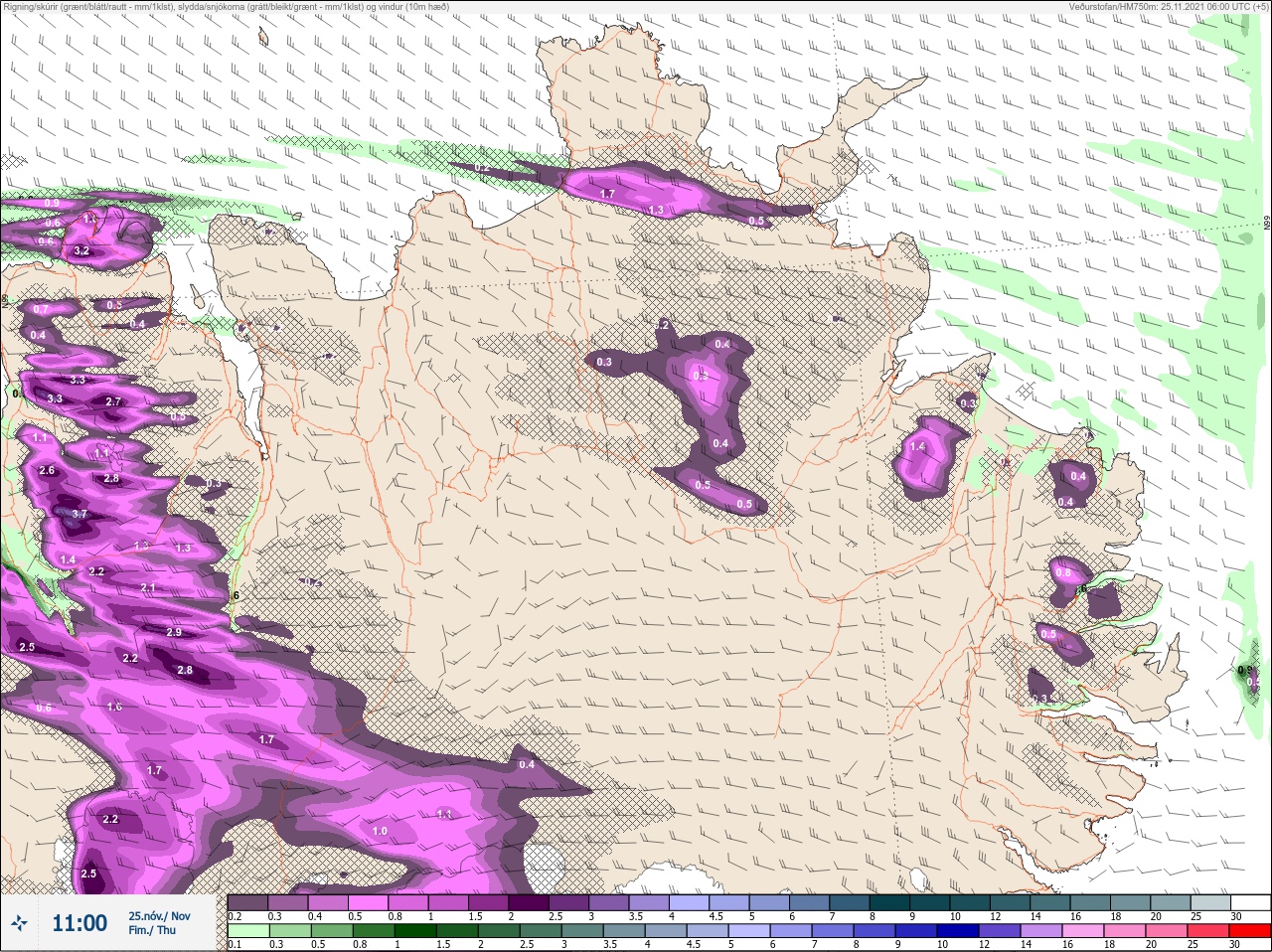Viewport: 1272px width, 952px height.
Task: Select the pale green lower legend swatch at 0.1
Action: [x=247, y=931]
